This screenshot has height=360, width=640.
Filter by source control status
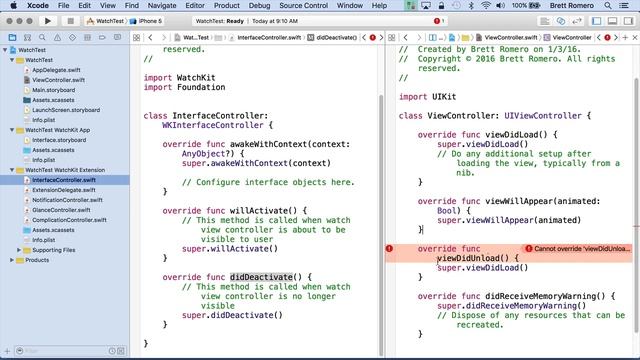coord(121,351)
